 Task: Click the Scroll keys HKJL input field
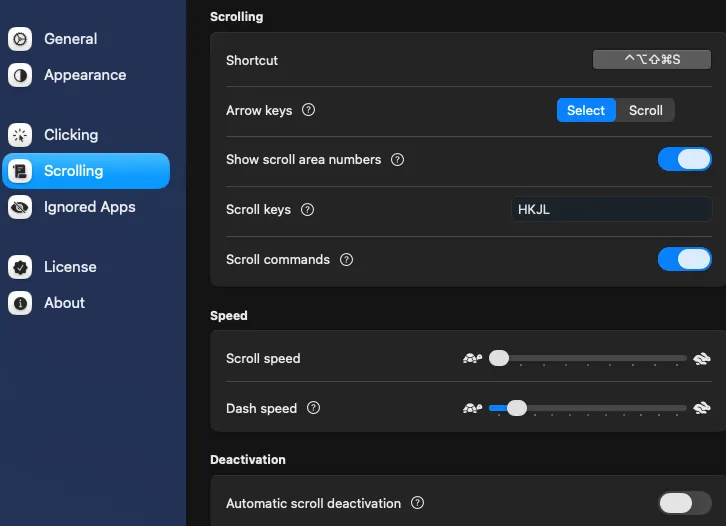click(x=611, y=209)
